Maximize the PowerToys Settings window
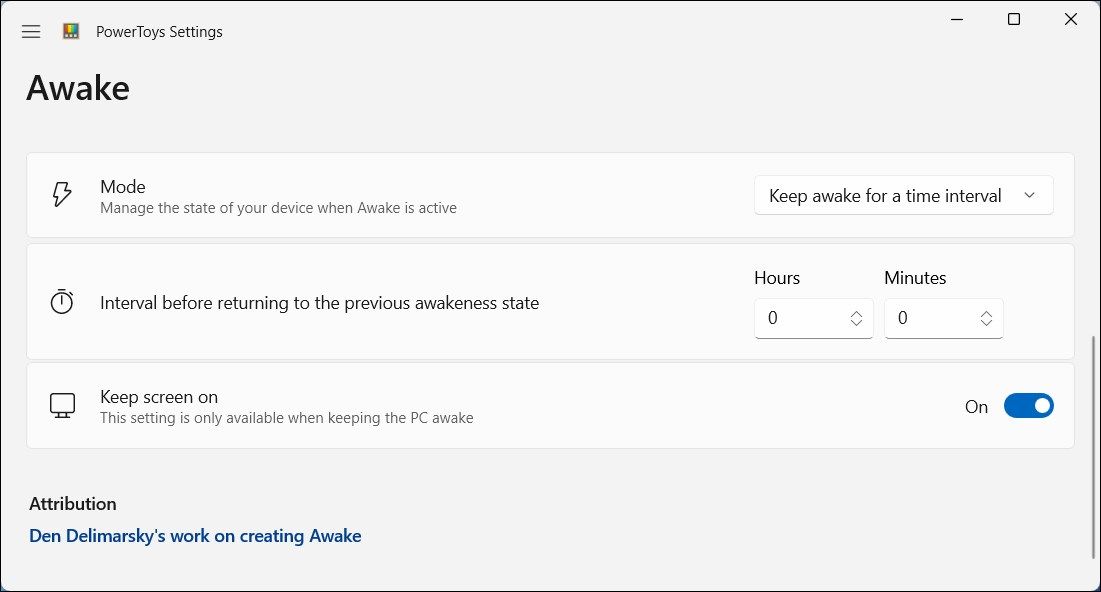Image resolution: width=1101 pixels, height=592 pixels. tap(1013, 19)
